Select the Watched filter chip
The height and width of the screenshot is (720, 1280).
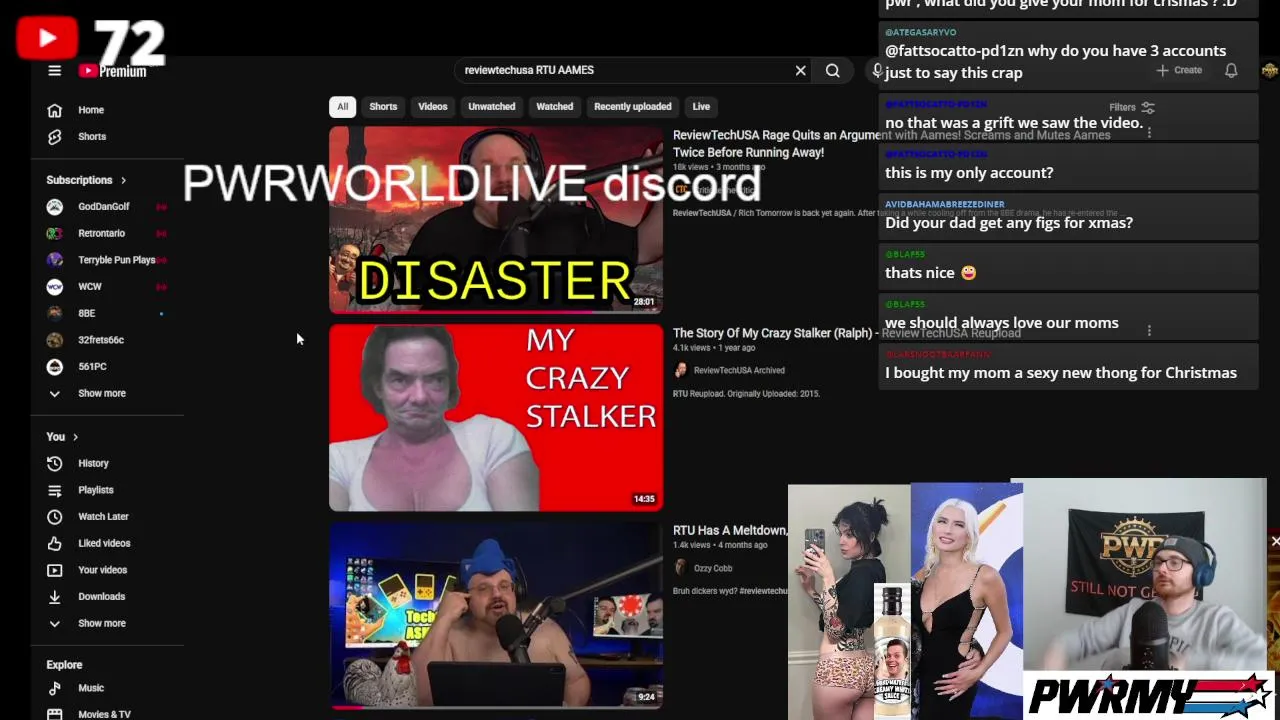coord(554,106)
